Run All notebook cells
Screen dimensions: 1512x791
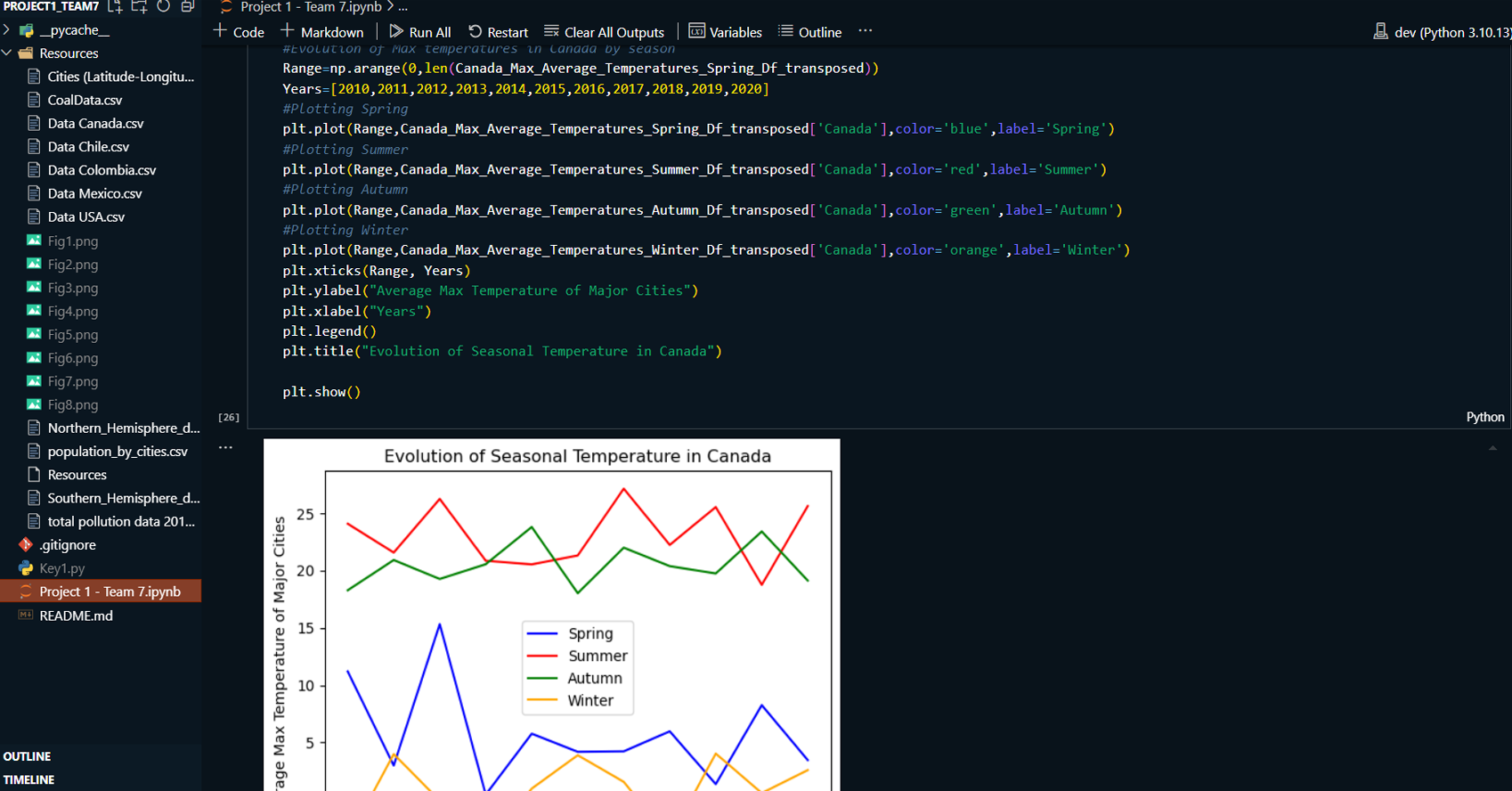click(x=420, y=32)
